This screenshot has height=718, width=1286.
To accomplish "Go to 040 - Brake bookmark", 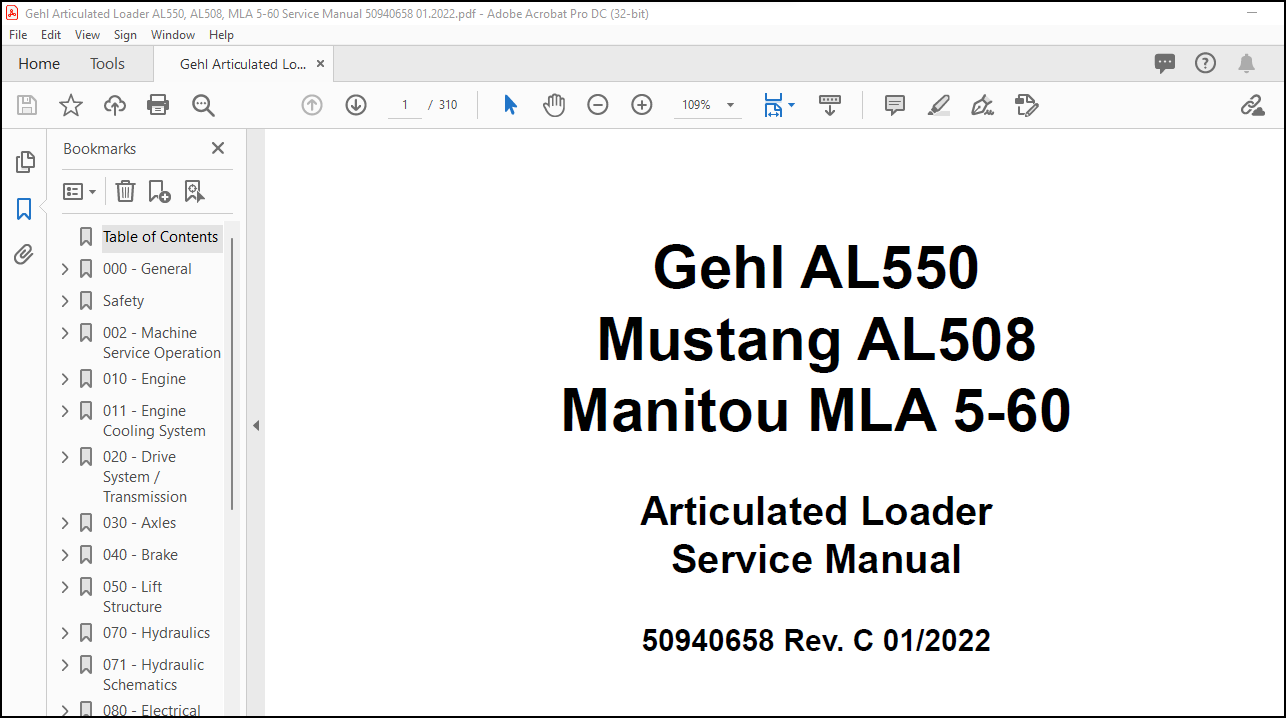I will coord(140,555).
